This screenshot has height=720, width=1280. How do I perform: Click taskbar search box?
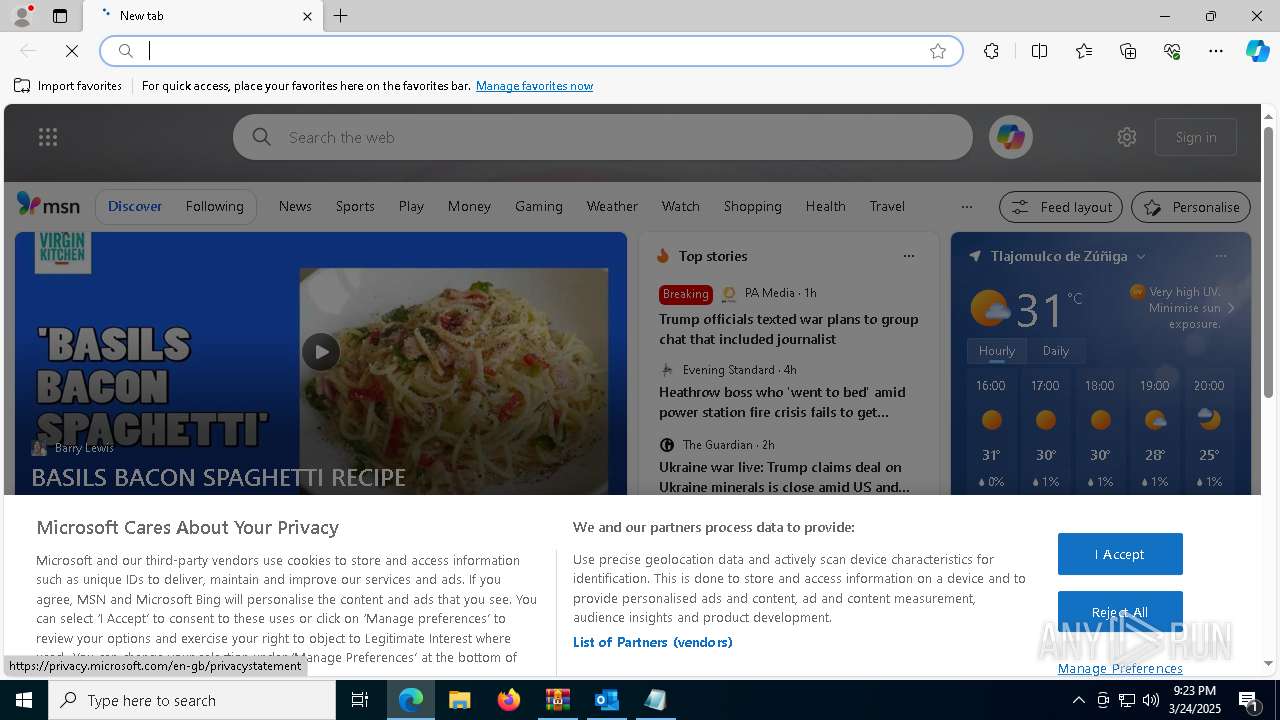tap(192, 700)
